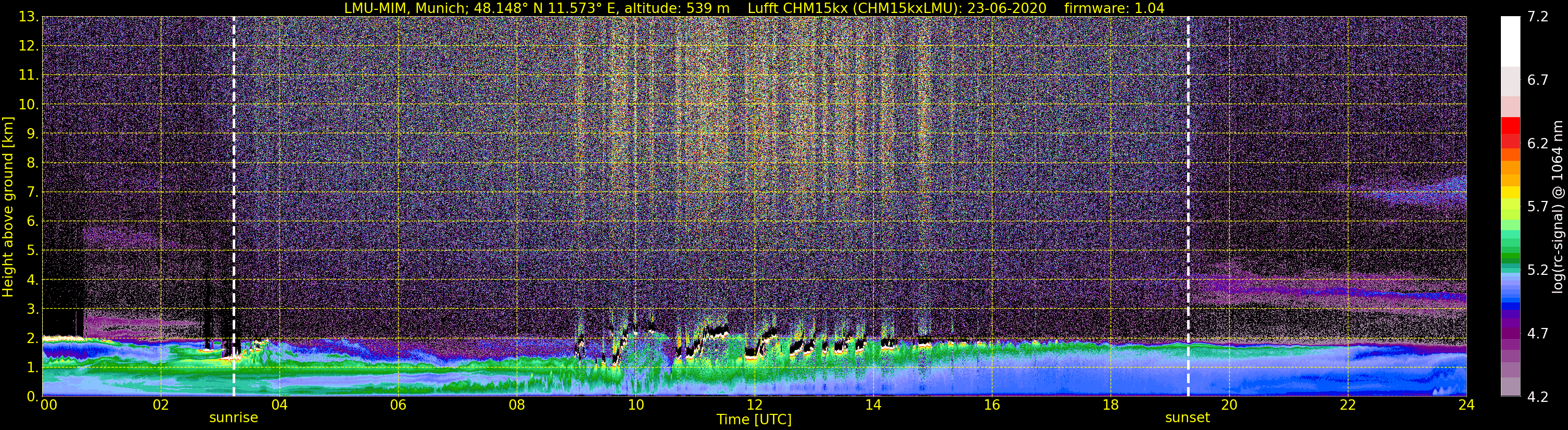The image size is (1568, 430).
Task: Click the 'Time [UTC]' axis label
Action: point(754,419)
